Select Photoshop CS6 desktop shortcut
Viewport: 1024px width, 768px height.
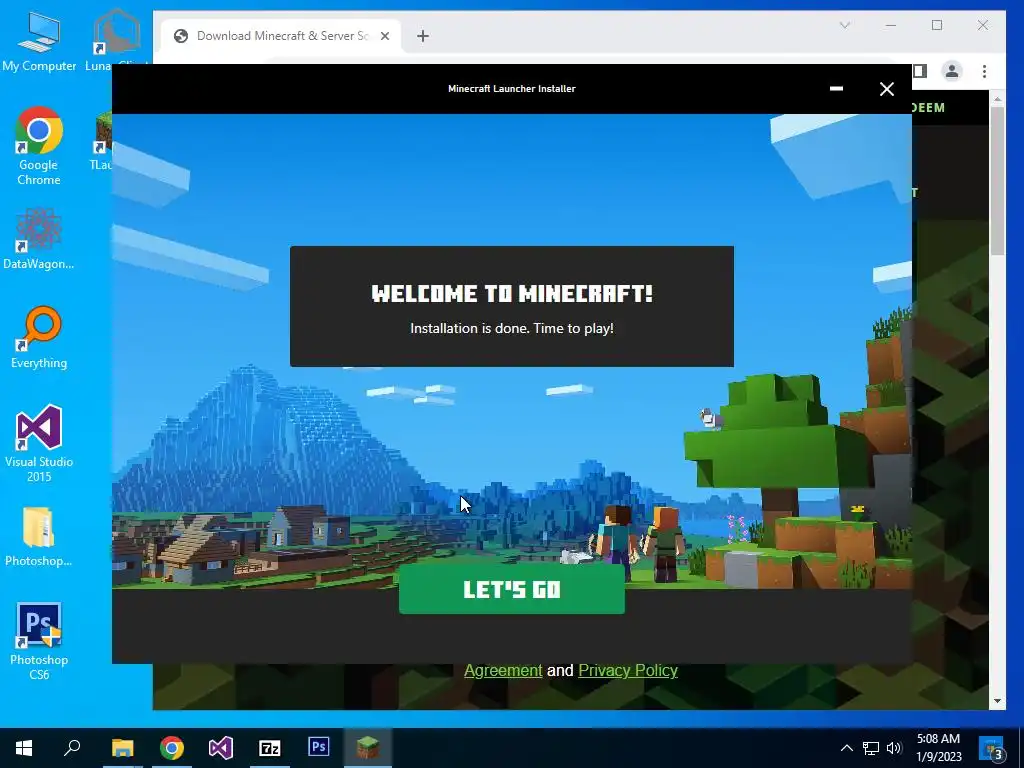tap(39, 641)
